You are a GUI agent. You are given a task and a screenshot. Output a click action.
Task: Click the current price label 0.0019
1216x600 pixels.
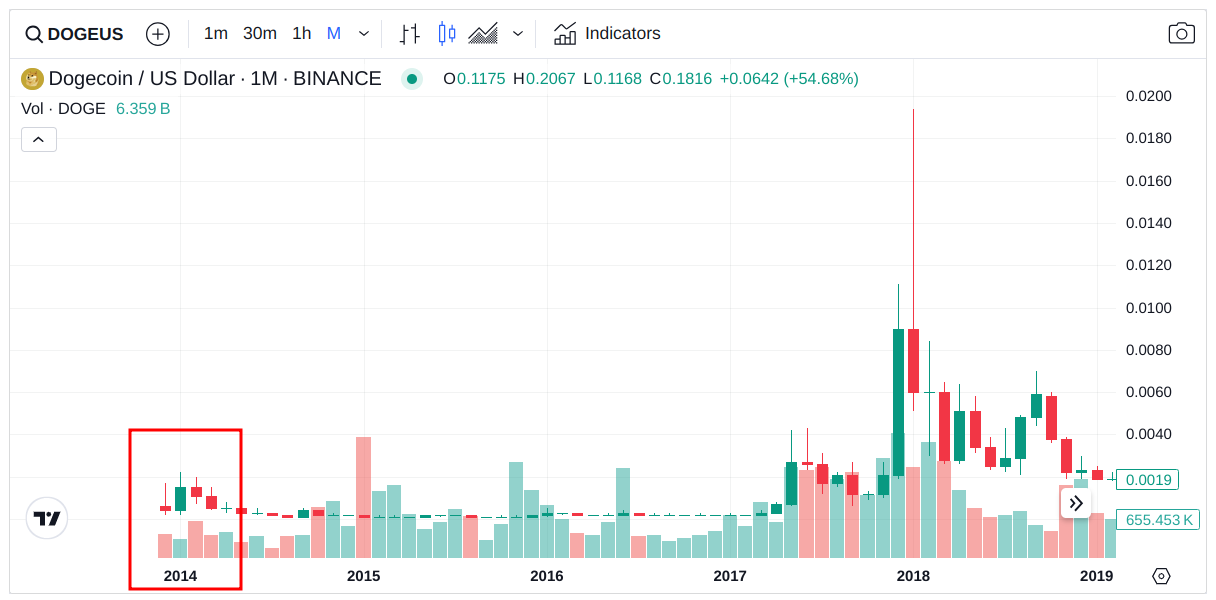tap(1148, 480)
